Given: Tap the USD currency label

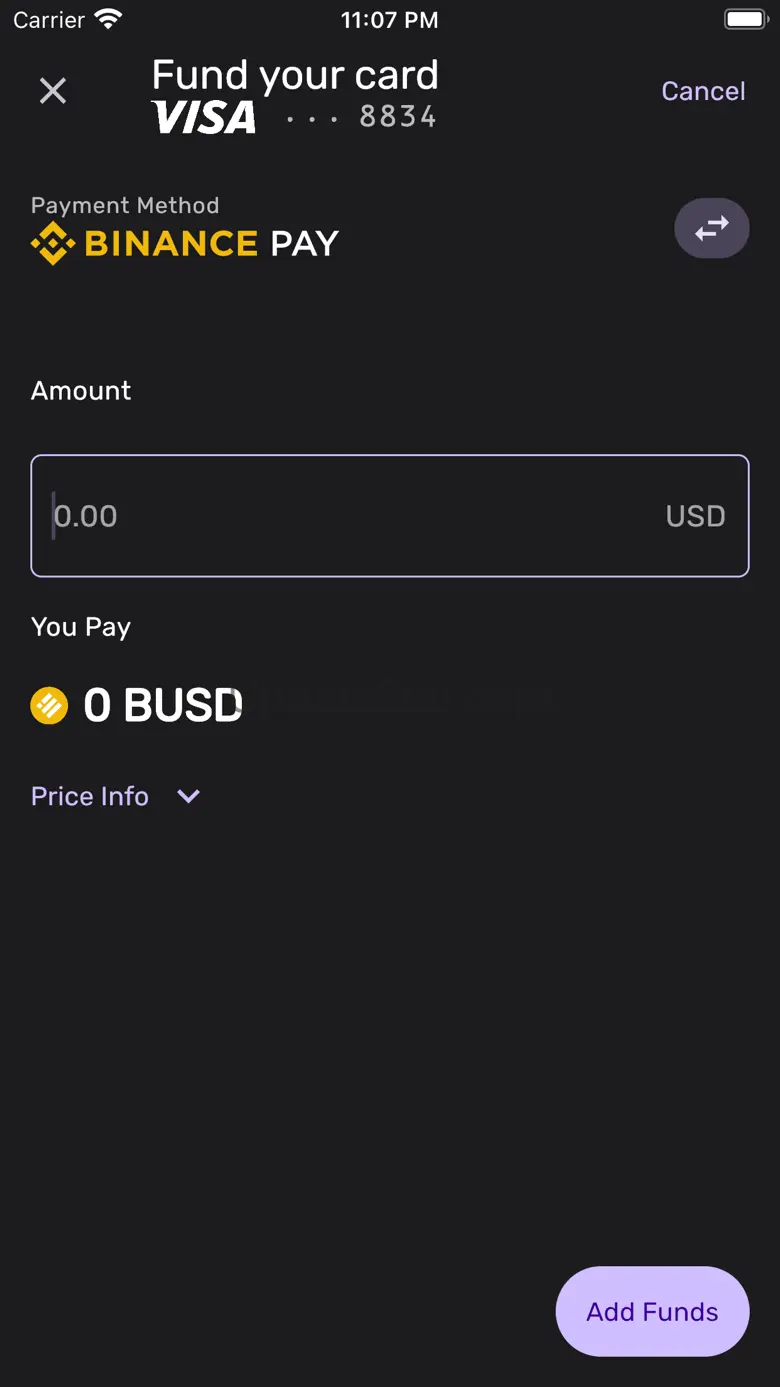Looking at the screenshot, I should [695, 516].
